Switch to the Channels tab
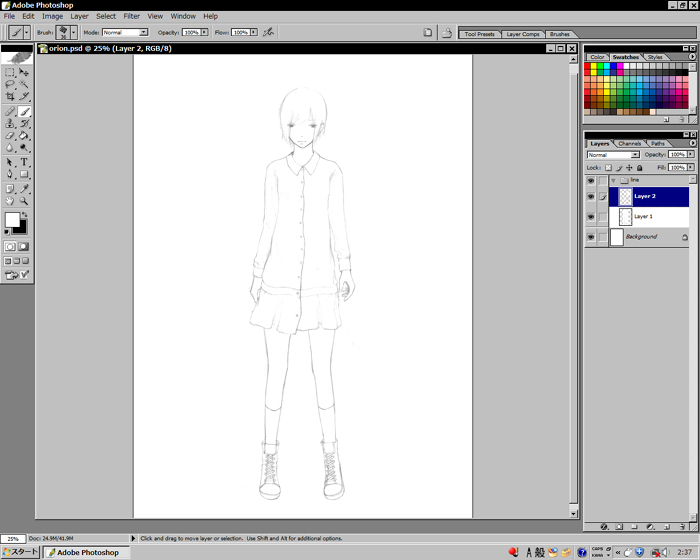The image size is (700, 560). tap(630, 143)
